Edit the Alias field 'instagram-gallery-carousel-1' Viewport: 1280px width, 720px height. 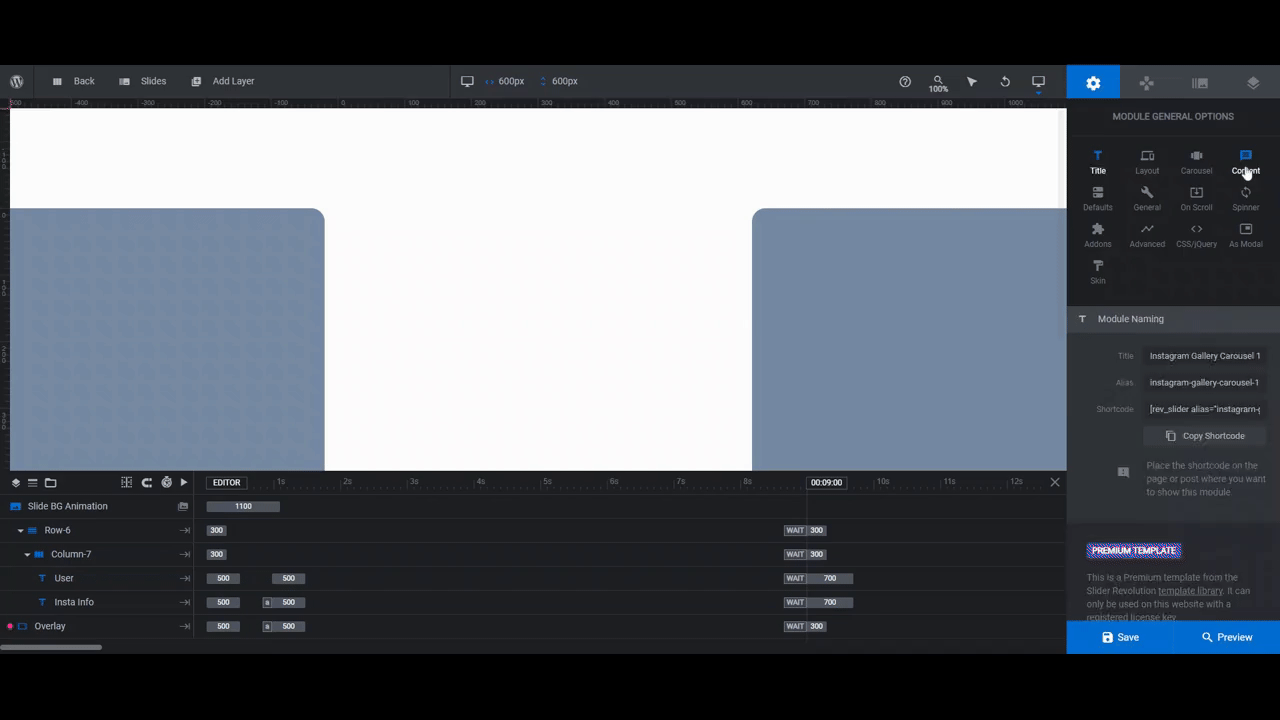pos(1205,382)
